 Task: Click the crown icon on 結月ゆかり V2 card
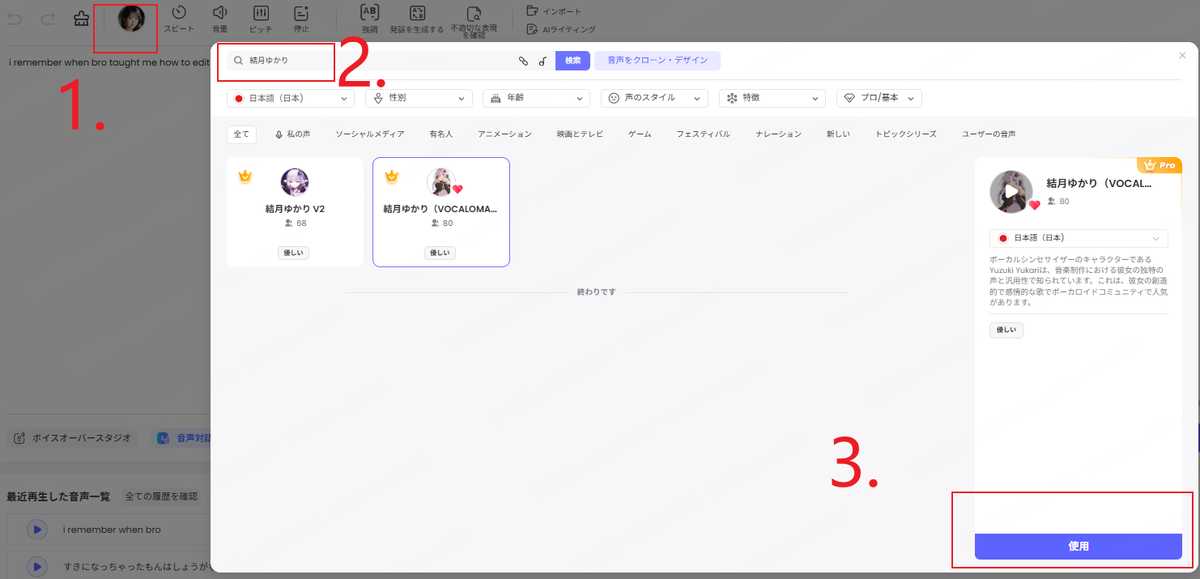click(x=244, y=176)
